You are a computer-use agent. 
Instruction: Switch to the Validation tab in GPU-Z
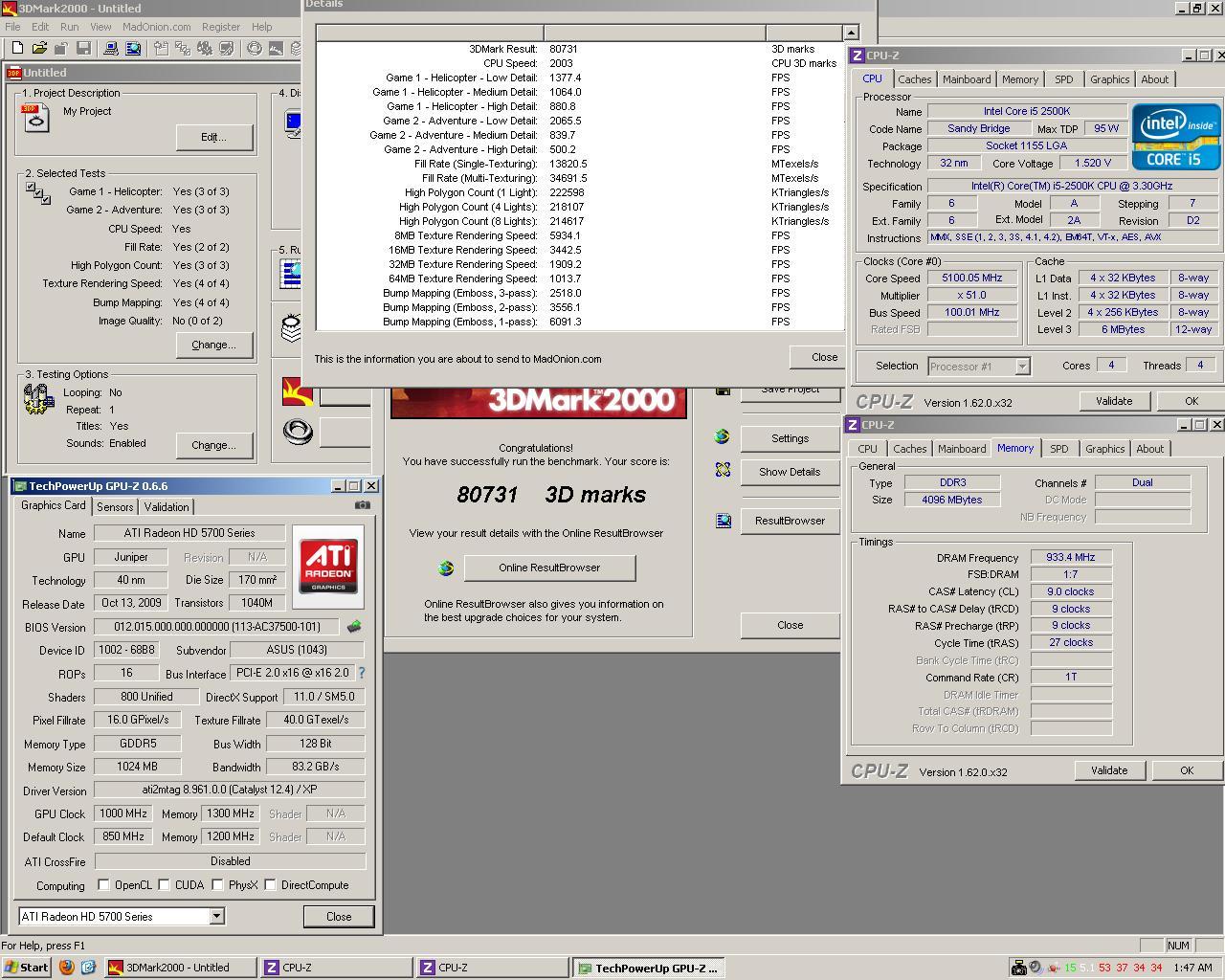click(167, 507)
